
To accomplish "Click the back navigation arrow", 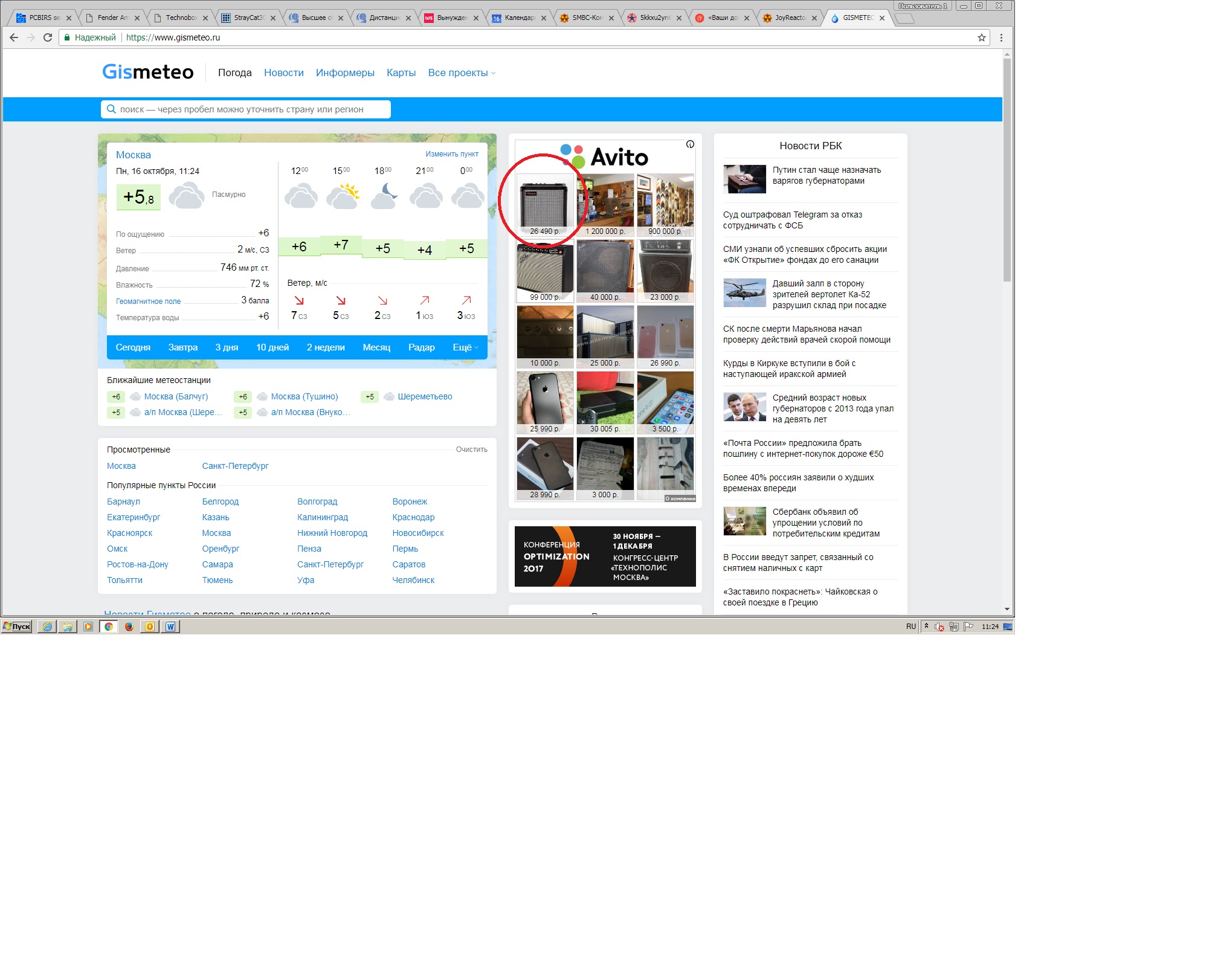I will point(14,37).
